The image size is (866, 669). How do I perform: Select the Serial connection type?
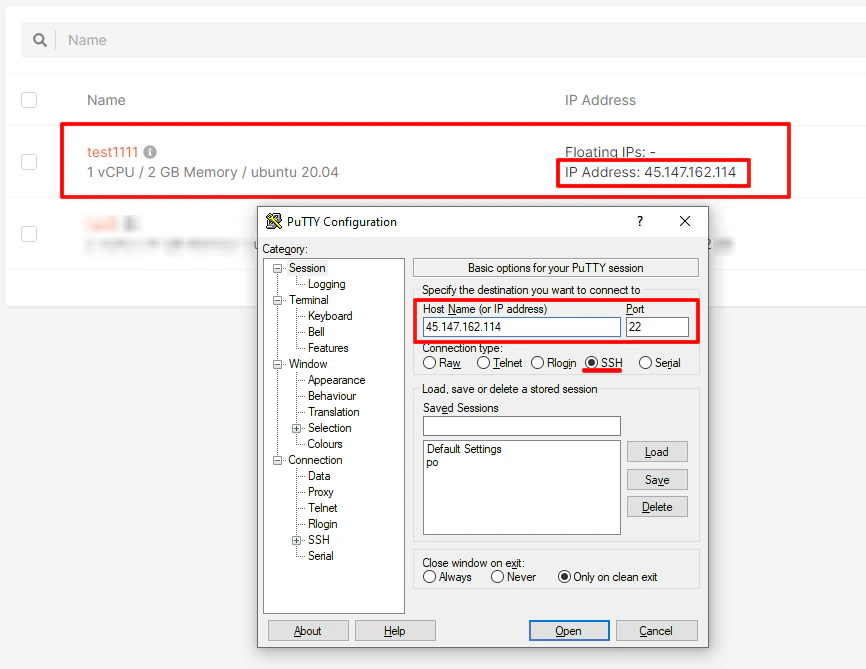tap(645, 363)
